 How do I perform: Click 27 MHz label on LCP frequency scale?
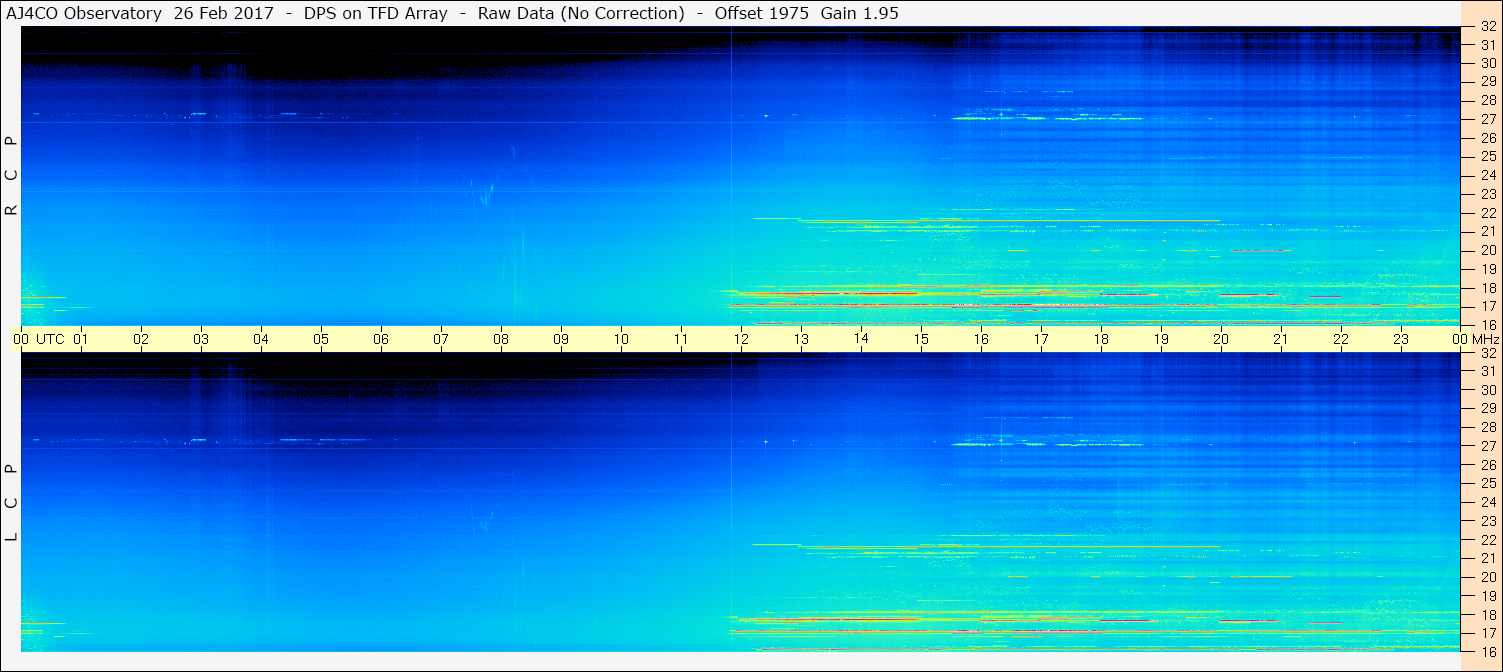tap(1487, 446)
